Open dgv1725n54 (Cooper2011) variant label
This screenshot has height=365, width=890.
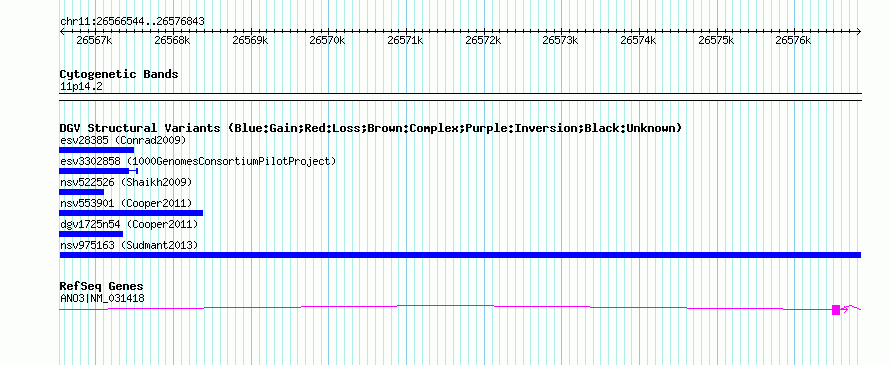[x=129, y=224]
